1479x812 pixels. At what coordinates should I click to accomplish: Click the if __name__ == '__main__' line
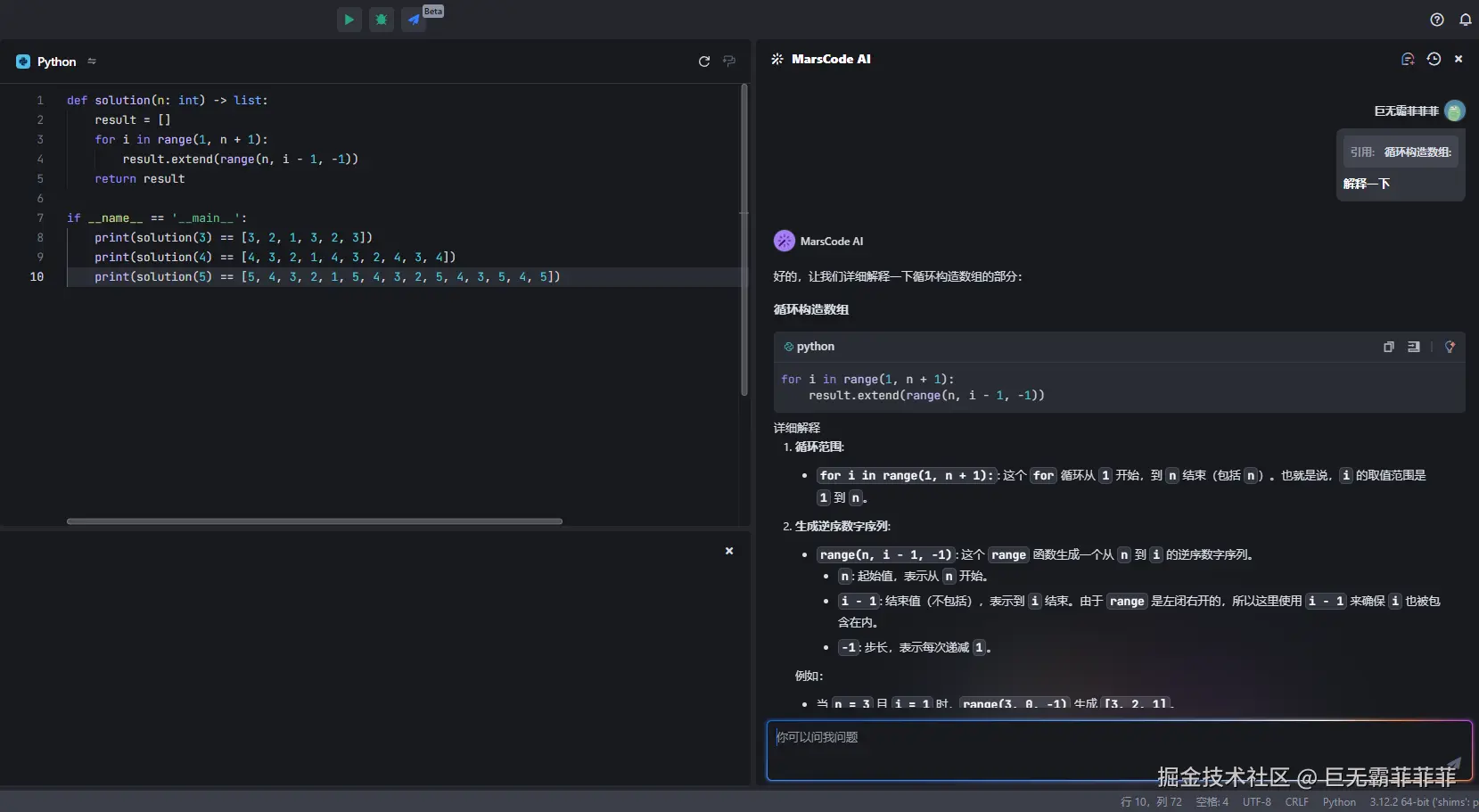(x=157, y=217)
